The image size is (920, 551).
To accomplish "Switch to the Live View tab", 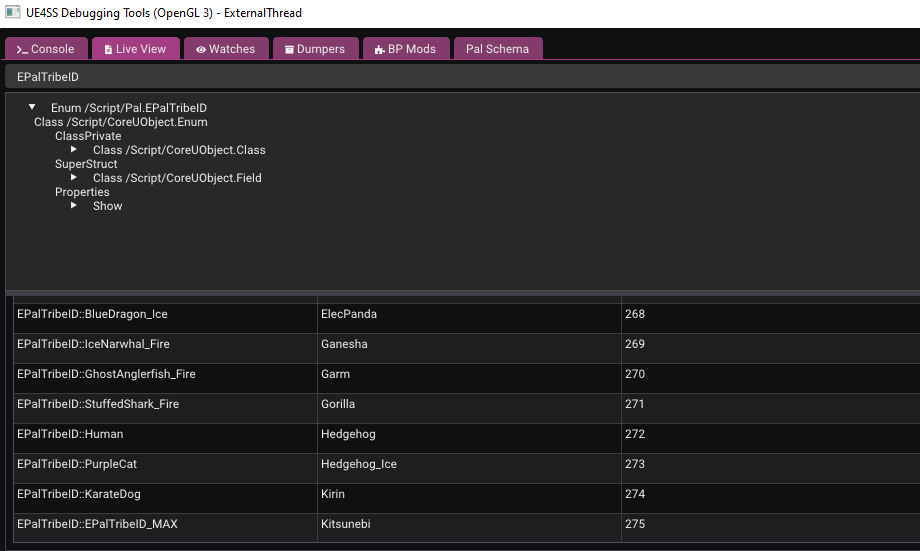I will (136, 49).
